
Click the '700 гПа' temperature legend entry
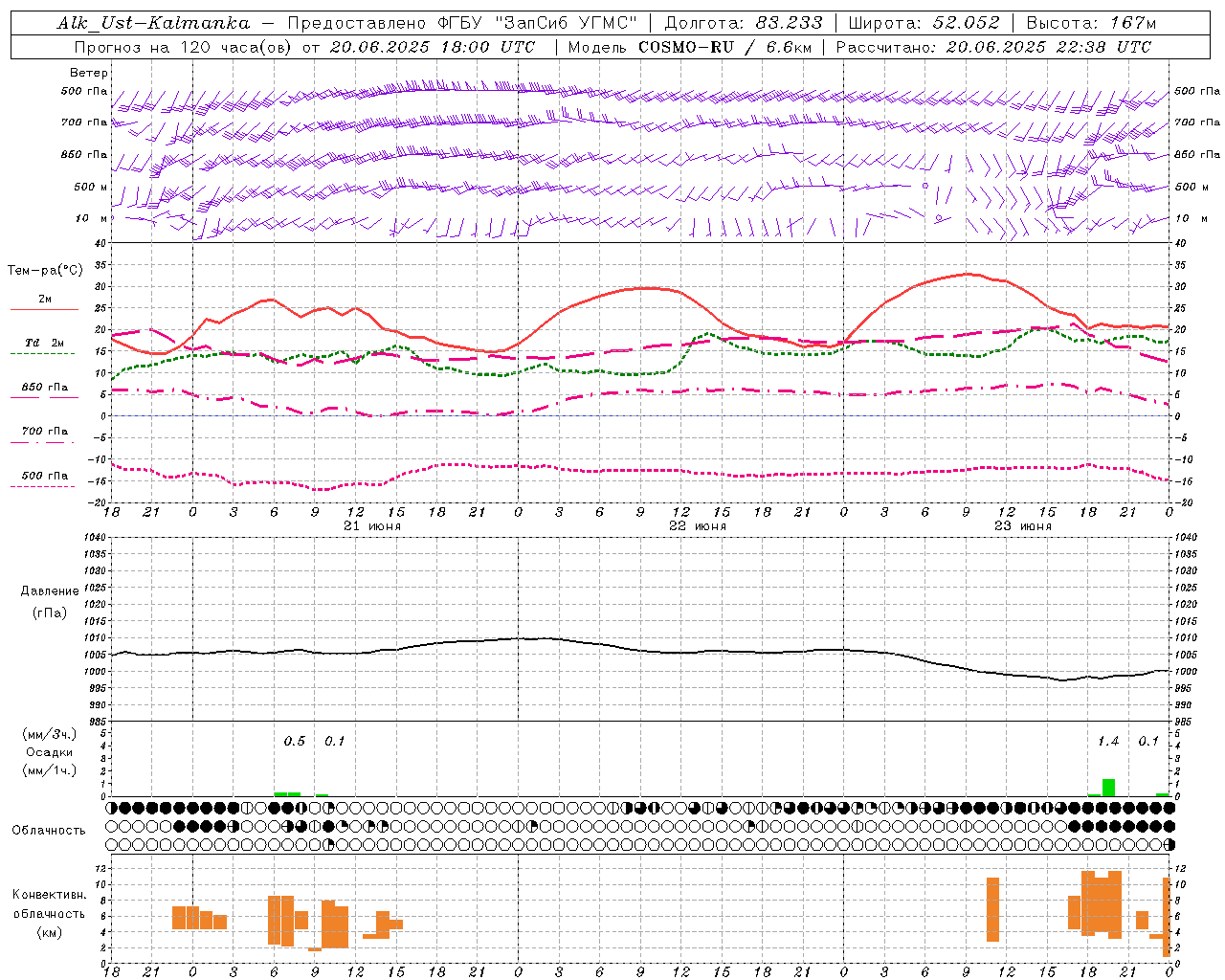point(45,432)
